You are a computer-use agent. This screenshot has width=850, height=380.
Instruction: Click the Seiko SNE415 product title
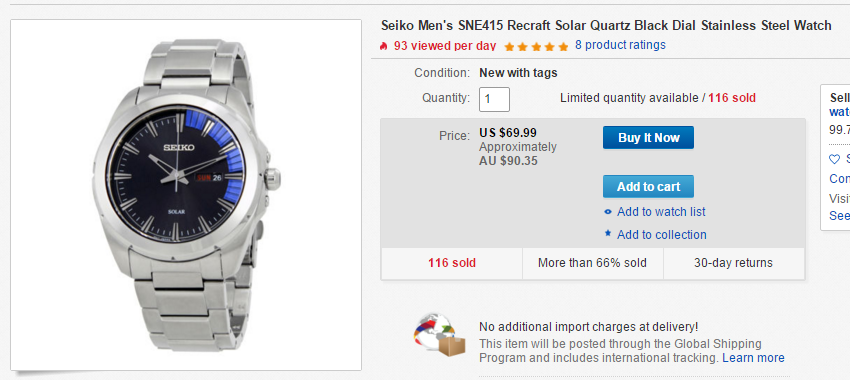606,25
